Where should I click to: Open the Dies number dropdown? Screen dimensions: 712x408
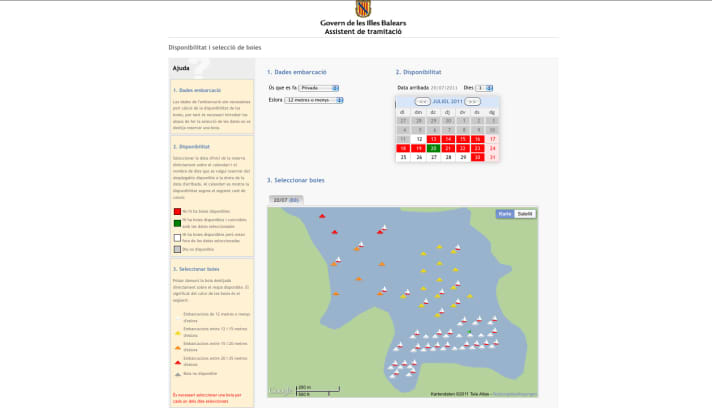click(484, 88)
